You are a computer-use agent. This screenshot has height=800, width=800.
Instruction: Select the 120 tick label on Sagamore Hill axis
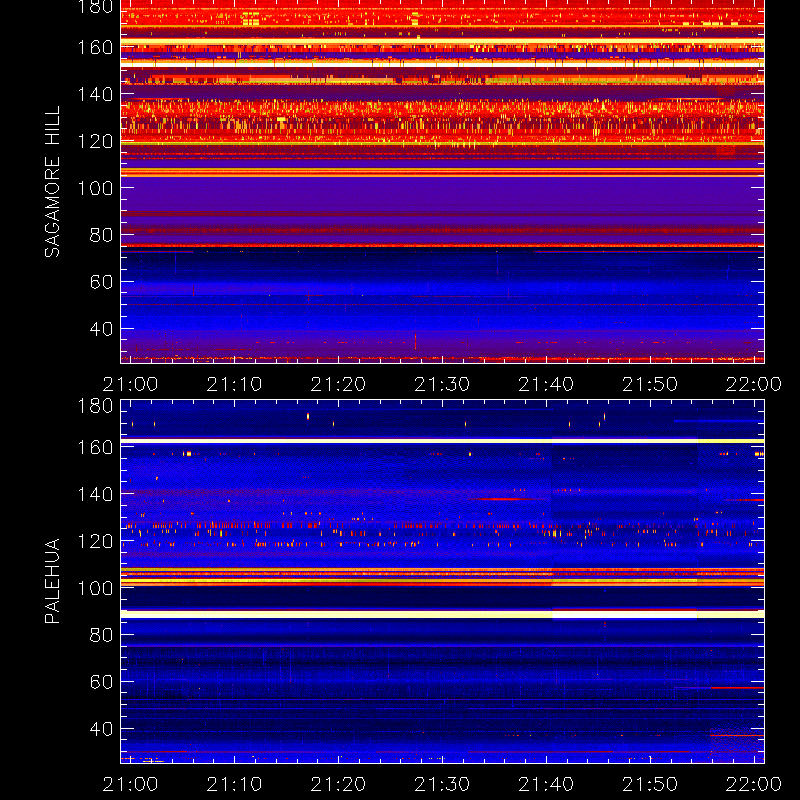[x=95, y=141]
